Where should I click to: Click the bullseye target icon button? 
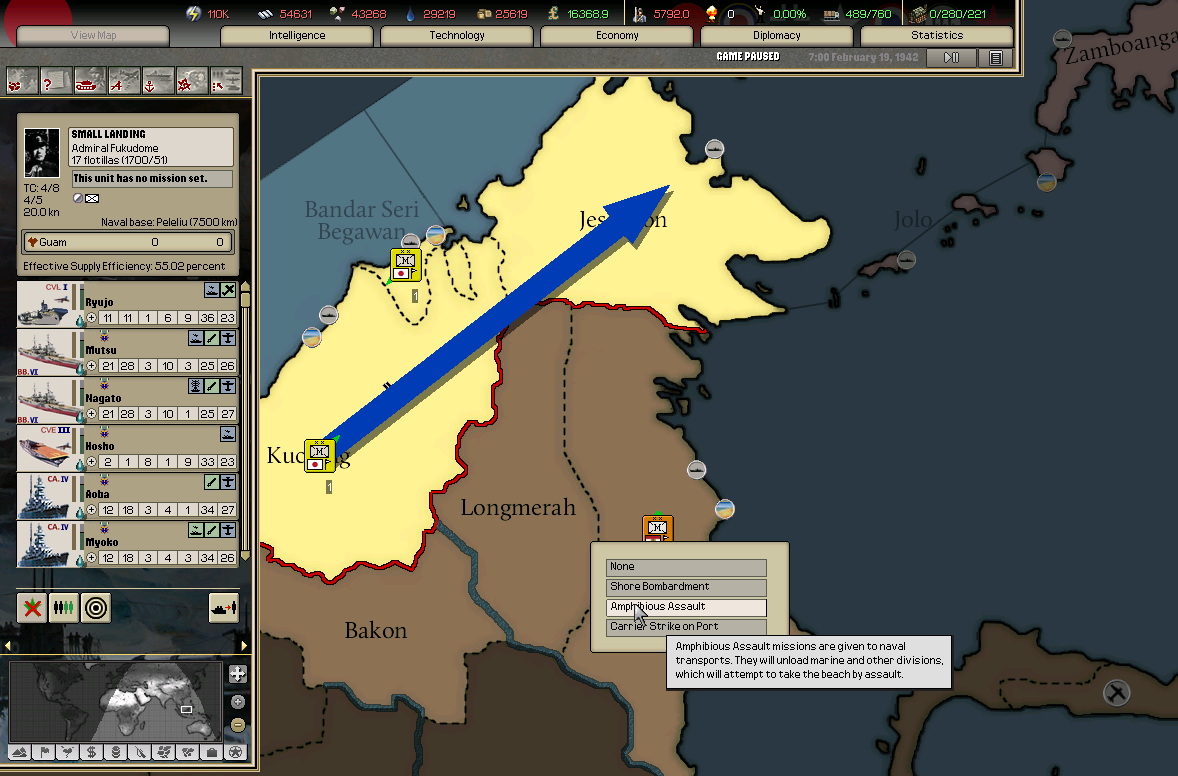(96, 607)
